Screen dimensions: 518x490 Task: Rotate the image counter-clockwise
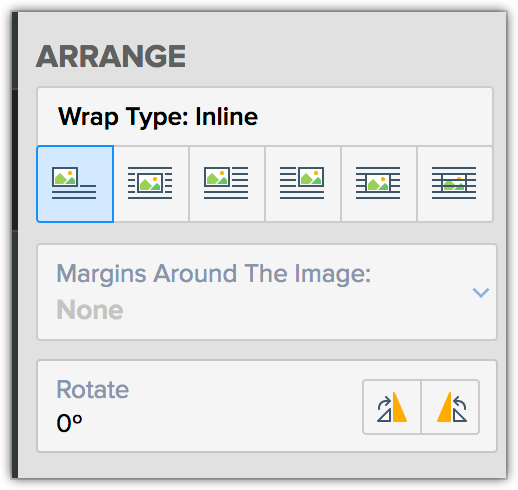(450, 407)
